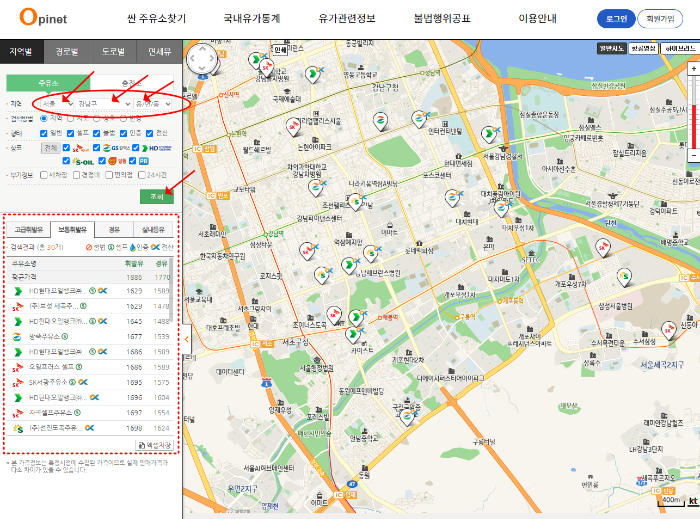Open the 고급휘발유 price tab
700x519 pixels.
point(29,229)
